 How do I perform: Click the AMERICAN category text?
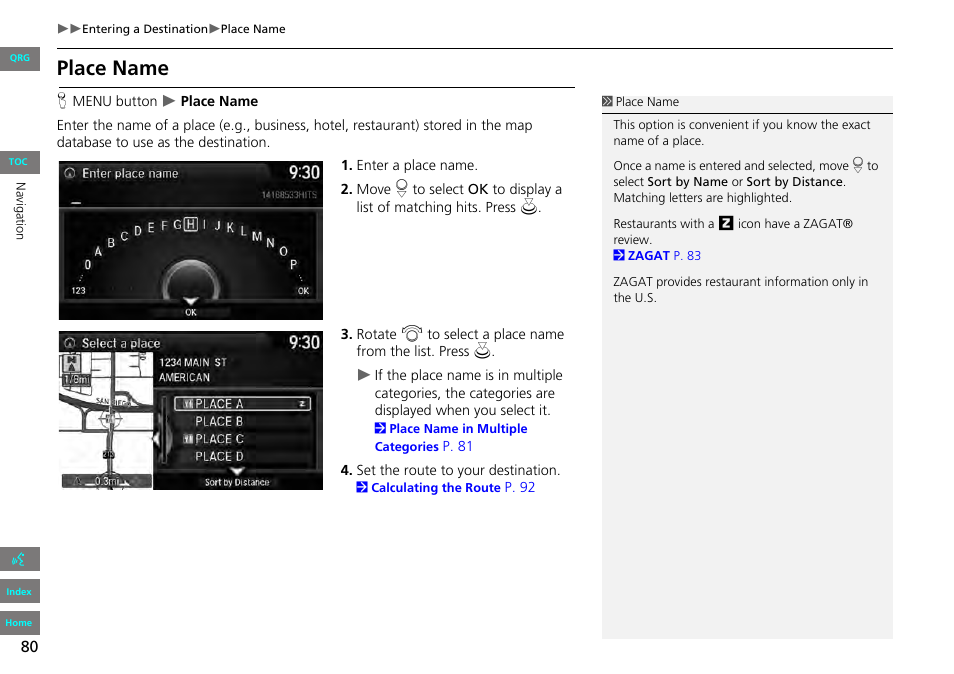coord(184,378)
